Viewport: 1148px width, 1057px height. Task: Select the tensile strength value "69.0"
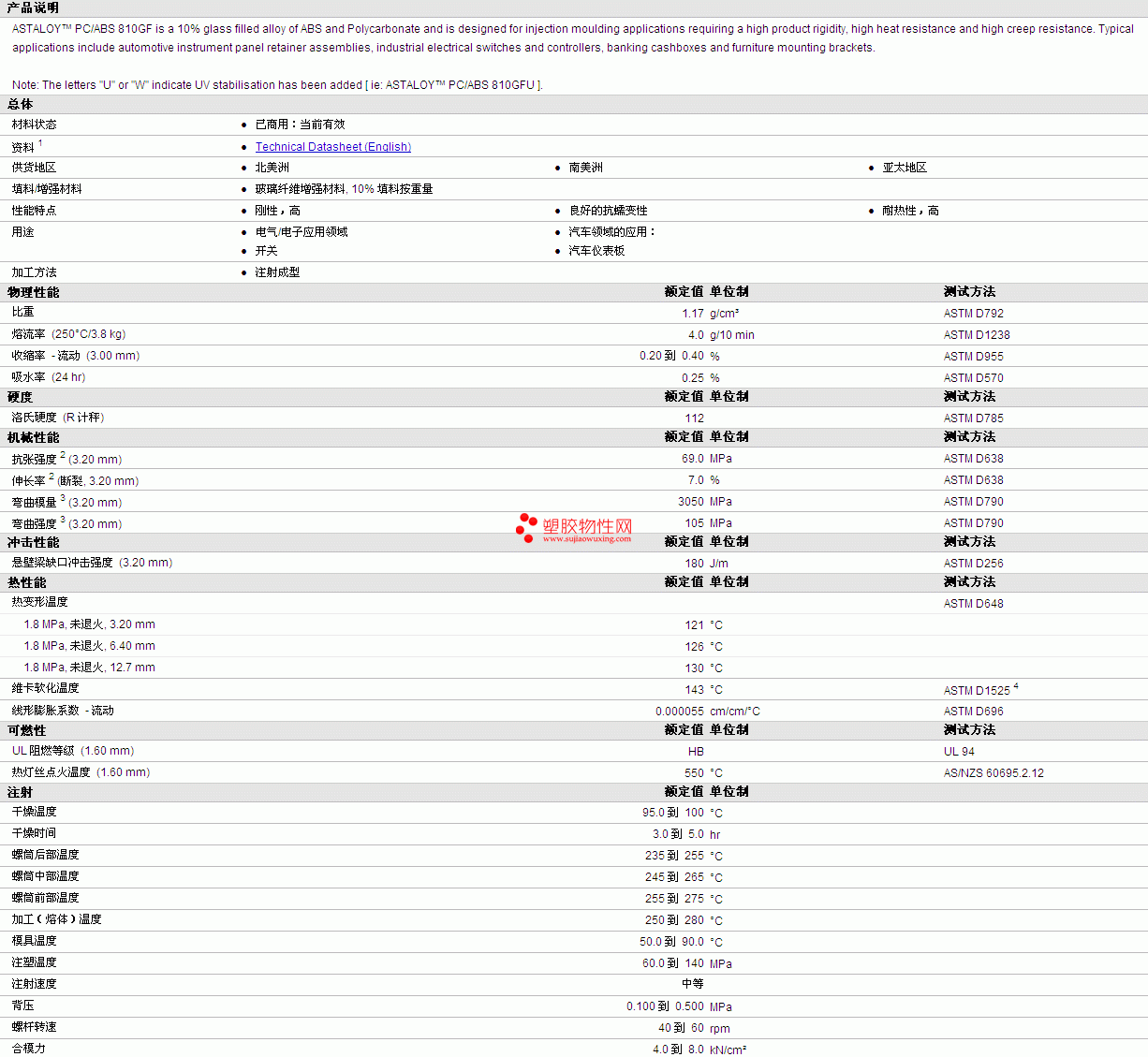point(693,459)
